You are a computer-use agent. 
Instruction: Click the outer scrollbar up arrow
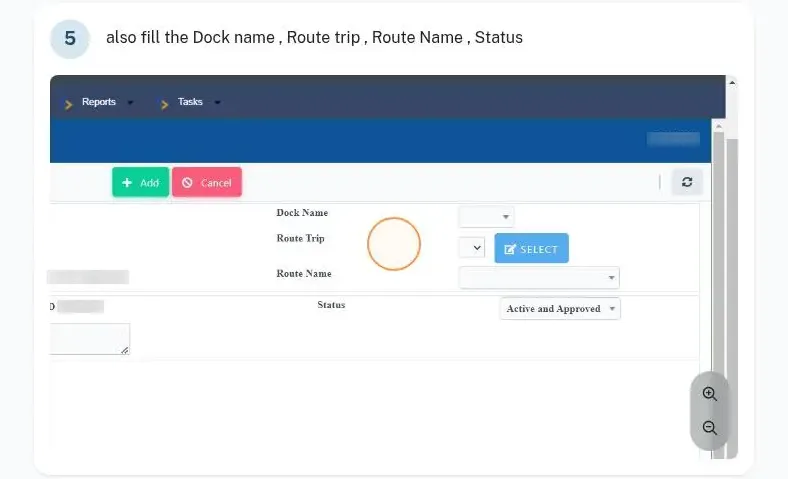tap(732, 82)
